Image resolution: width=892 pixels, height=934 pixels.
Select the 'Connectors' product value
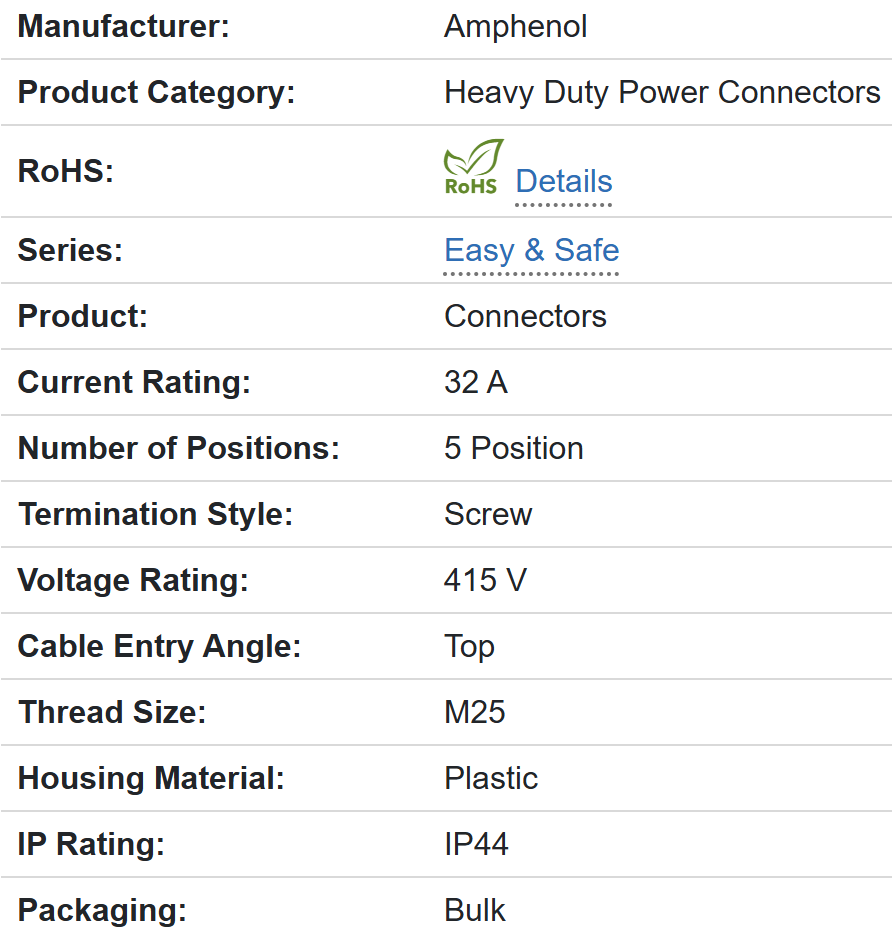click(525, 316)
